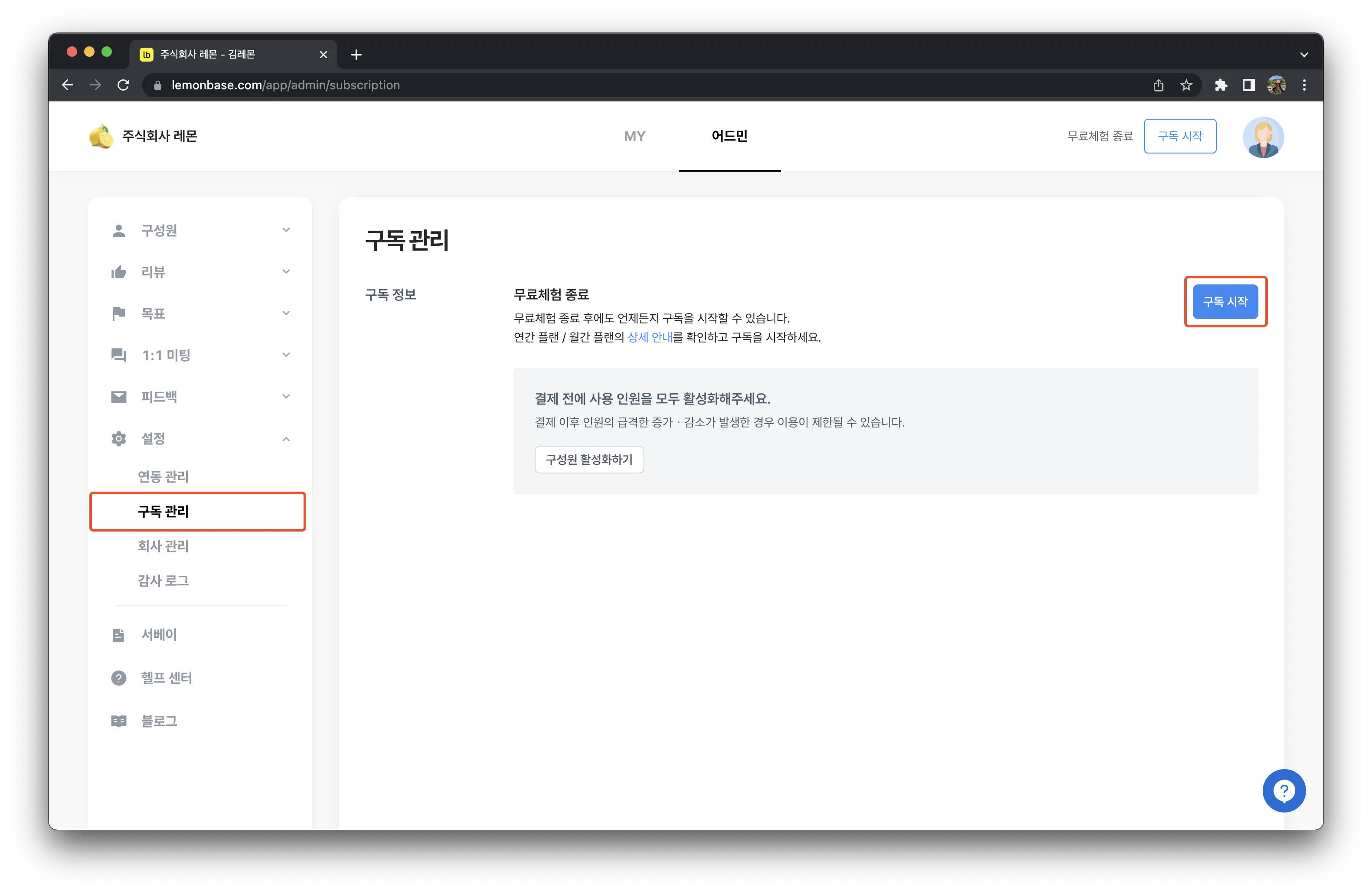Expand the 리뷰 menu chevron

[x=286, y=271]
